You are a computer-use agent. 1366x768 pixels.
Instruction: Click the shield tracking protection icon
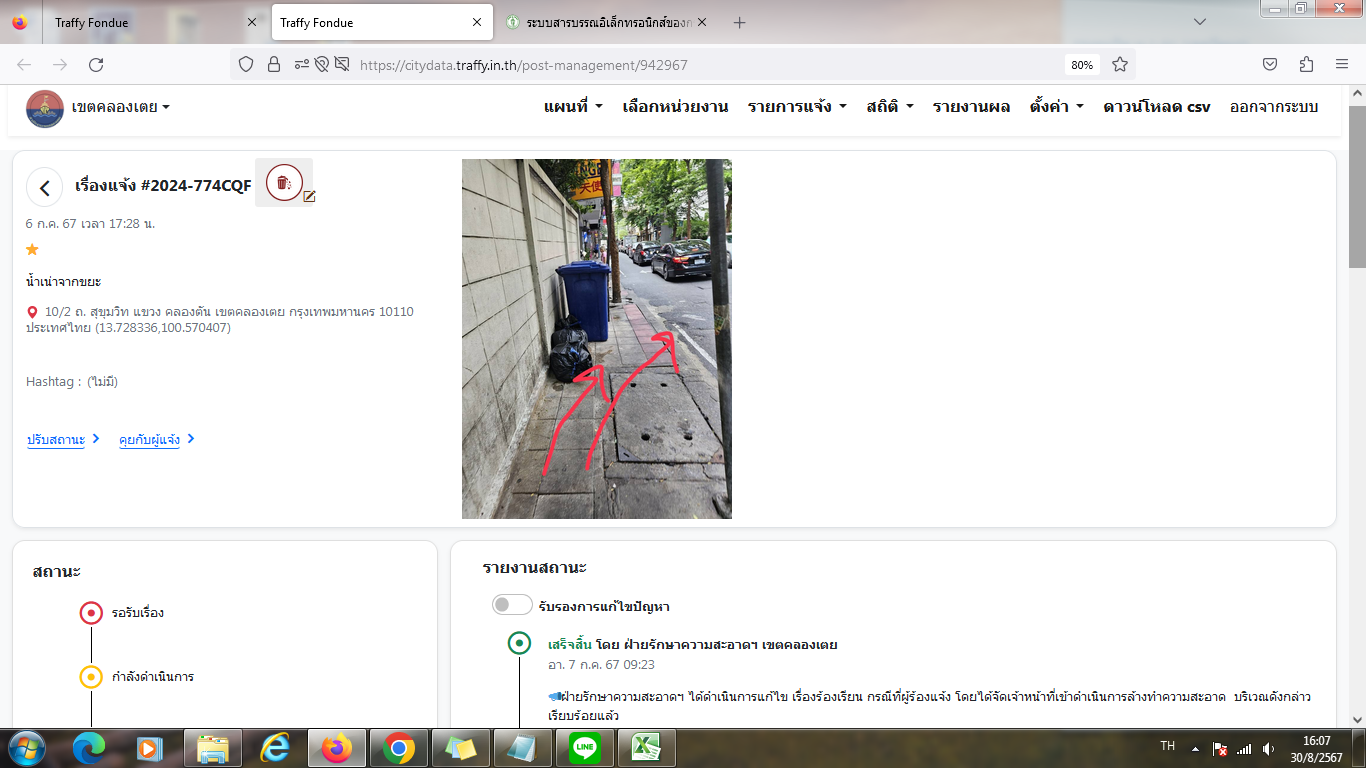coord(246,65)
